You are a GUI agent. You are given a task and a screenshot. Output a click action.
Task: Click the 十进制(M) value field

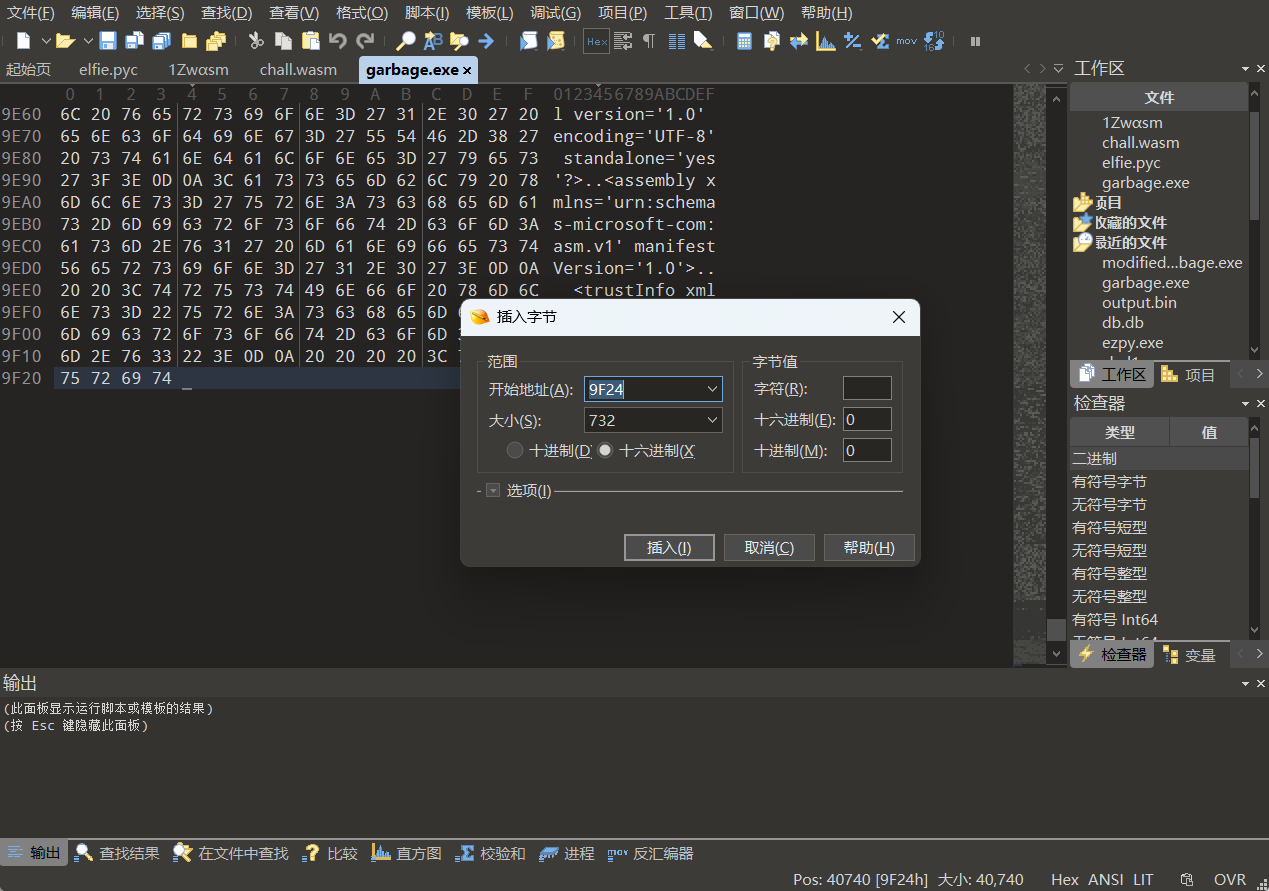pos(867,451)
